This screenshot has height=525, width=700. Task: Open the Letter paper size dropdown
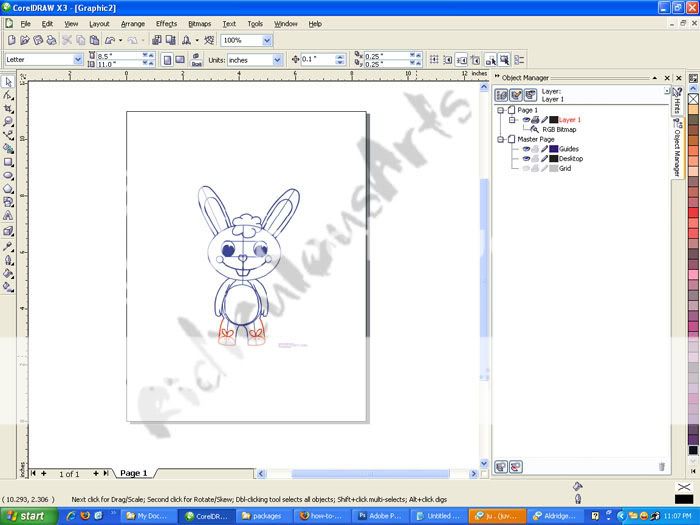[x=78, y=59]
